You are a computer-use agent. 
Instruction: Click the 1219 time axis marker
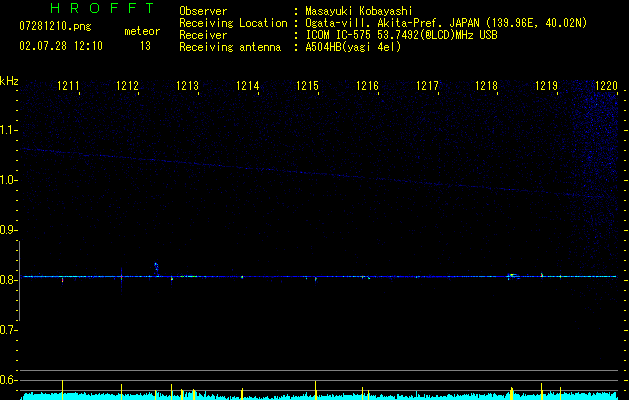[x=547, y=85]
